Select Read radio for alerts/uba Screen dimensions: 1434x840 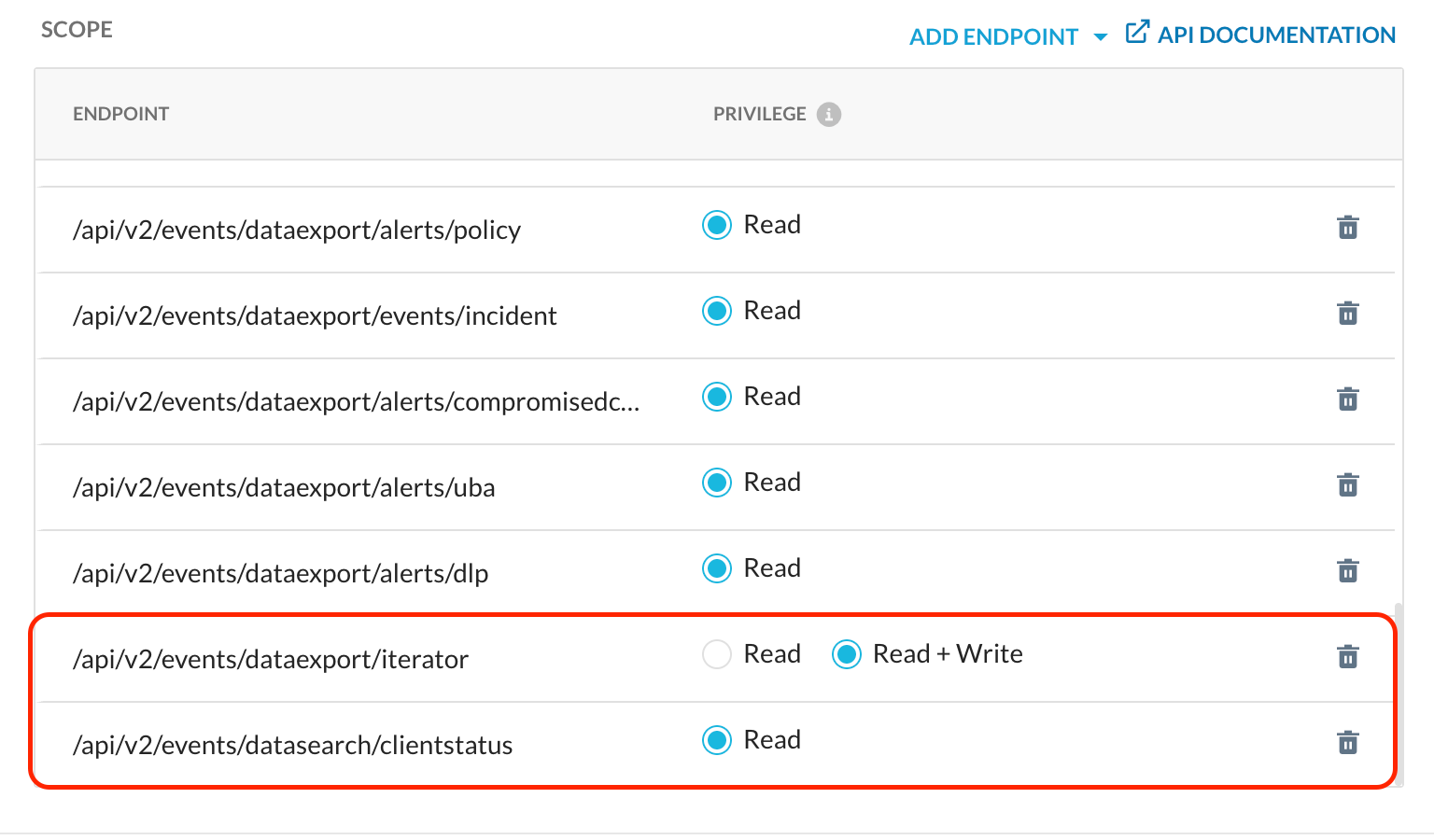click(x=717, y=483)
